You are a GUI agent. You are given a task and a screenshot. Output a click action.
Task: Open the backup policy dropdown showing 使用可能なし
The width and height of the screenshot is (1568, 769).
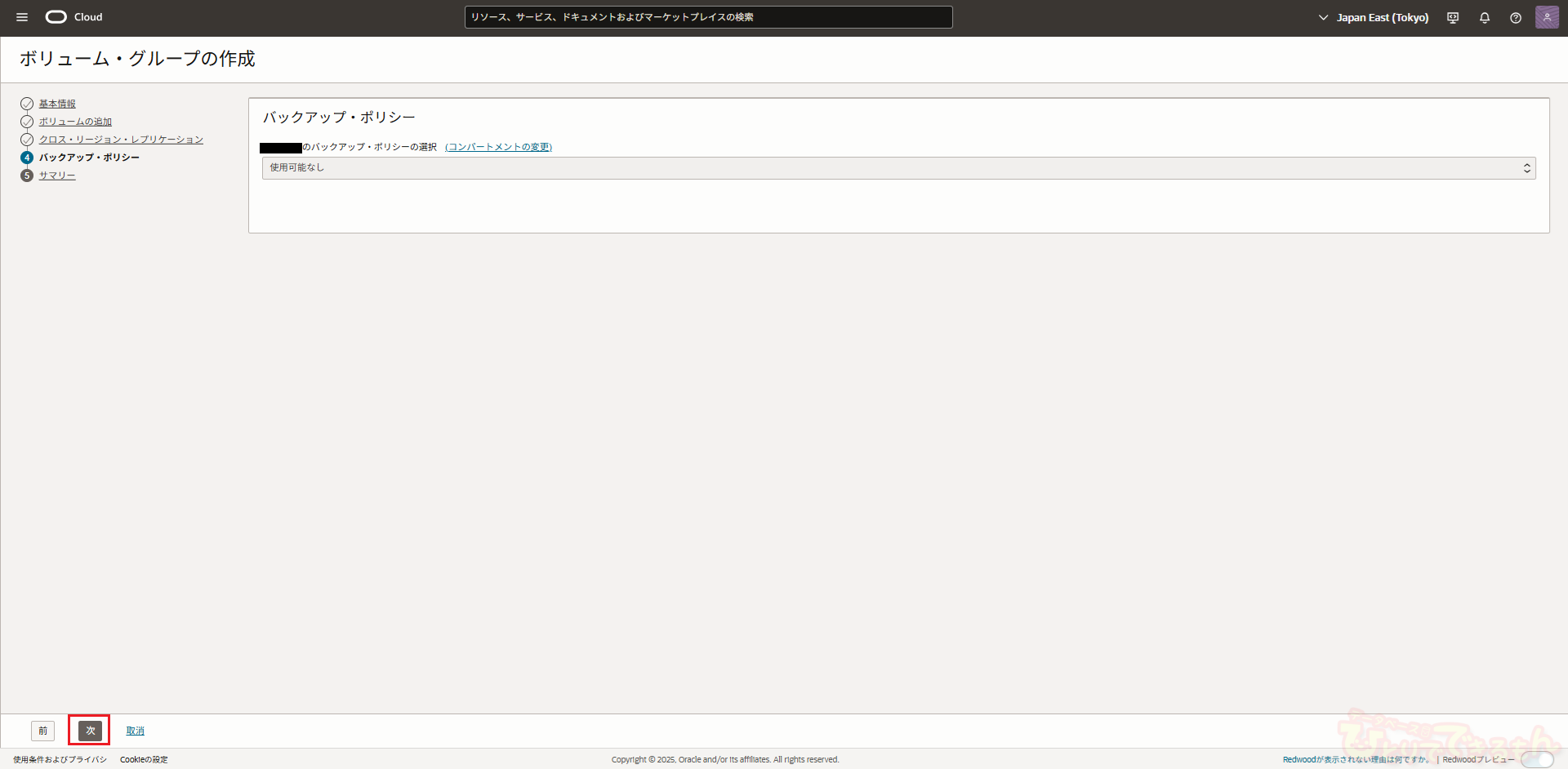[x=898, y=168]
